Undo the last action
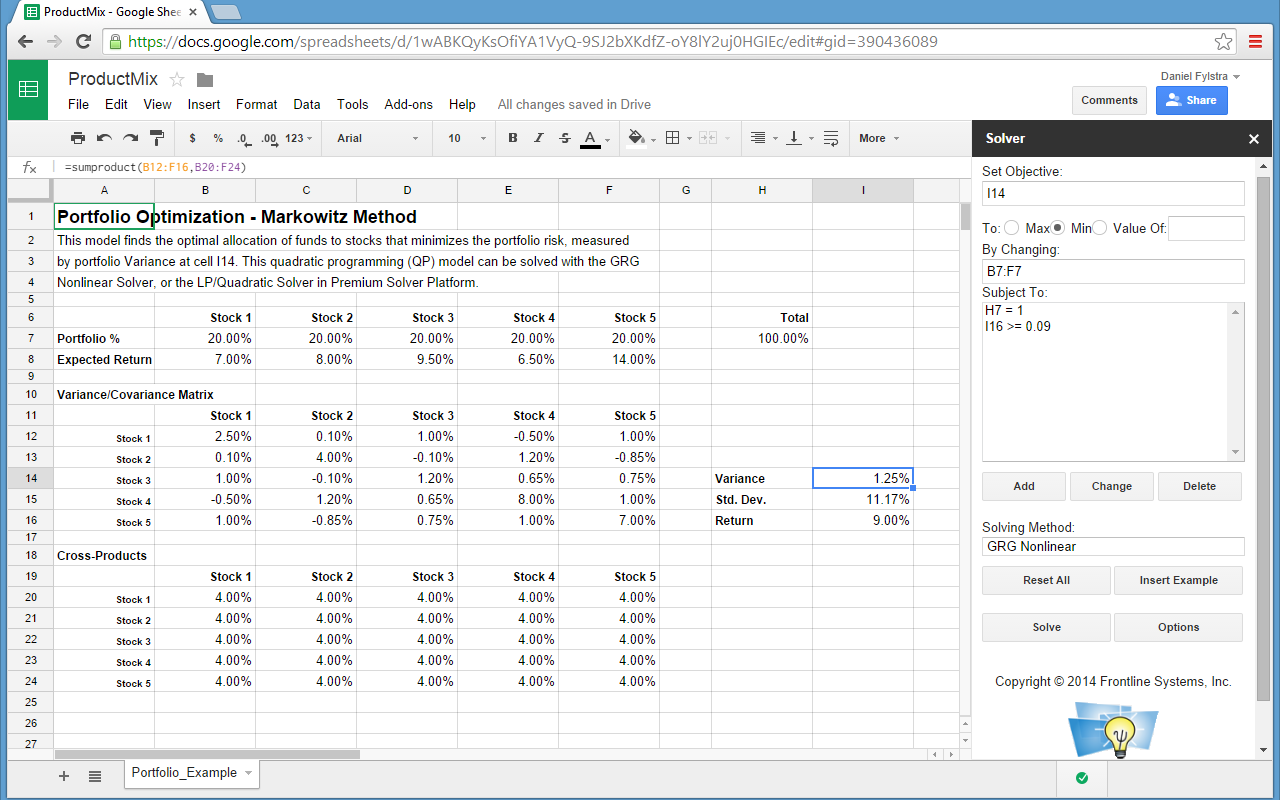 click(x=104, y=138)
